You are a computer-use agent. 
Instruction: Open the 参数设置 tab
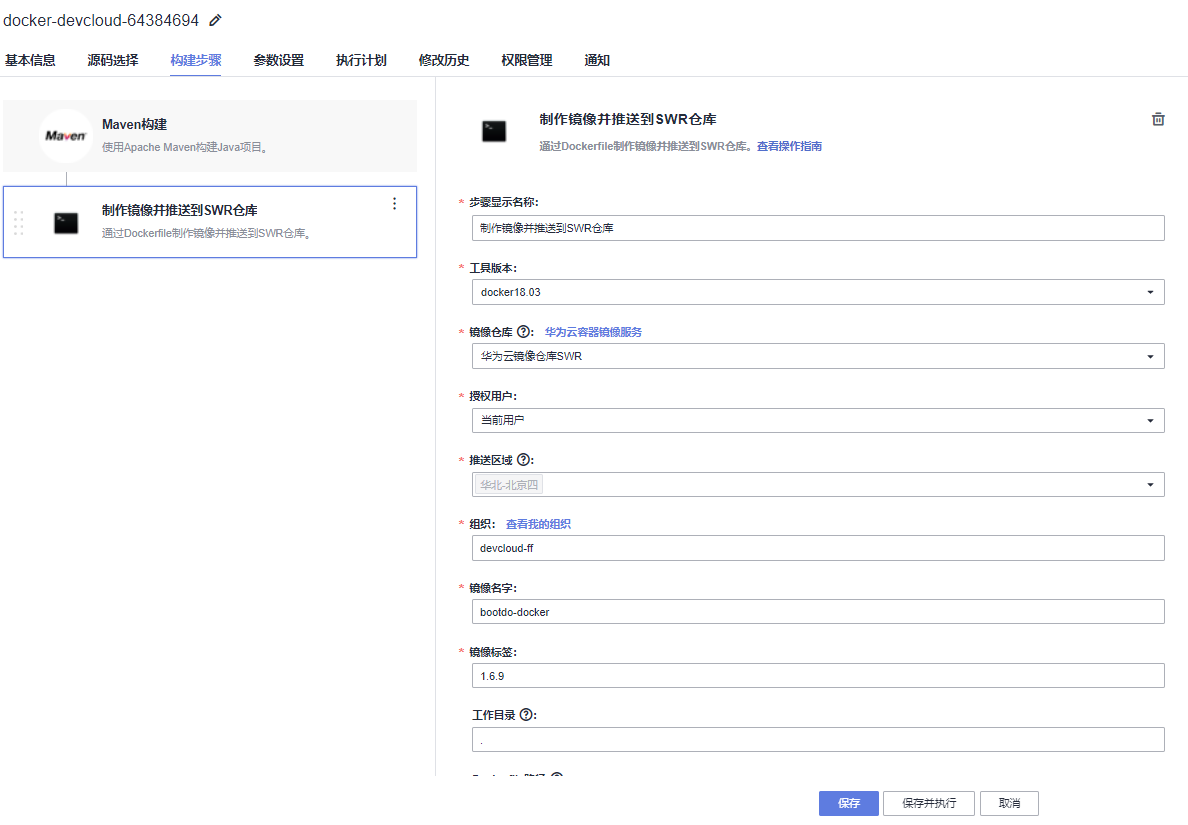pos(278,61)
